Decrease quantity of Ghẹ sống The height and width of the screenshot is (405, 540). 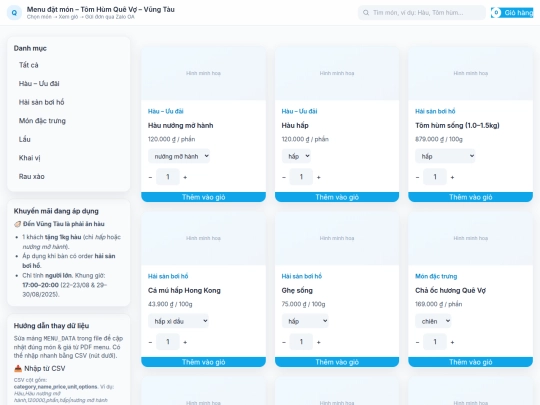[284, 342]
